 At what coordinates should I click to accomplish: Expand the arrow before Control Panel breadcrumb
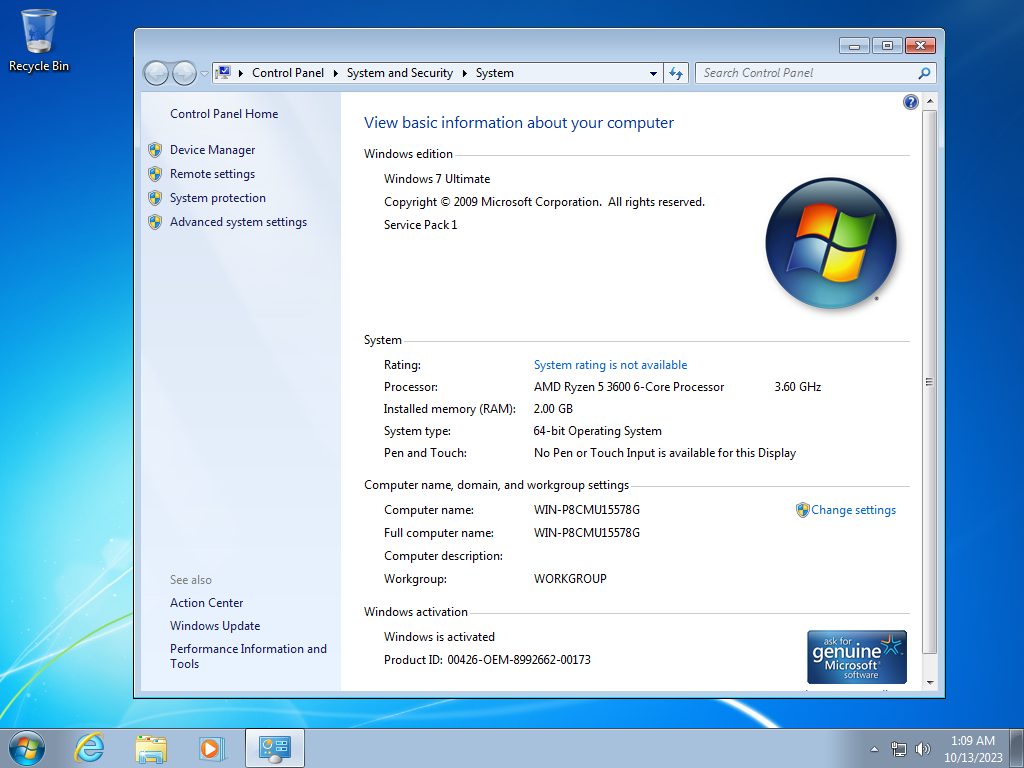point(241,73)
